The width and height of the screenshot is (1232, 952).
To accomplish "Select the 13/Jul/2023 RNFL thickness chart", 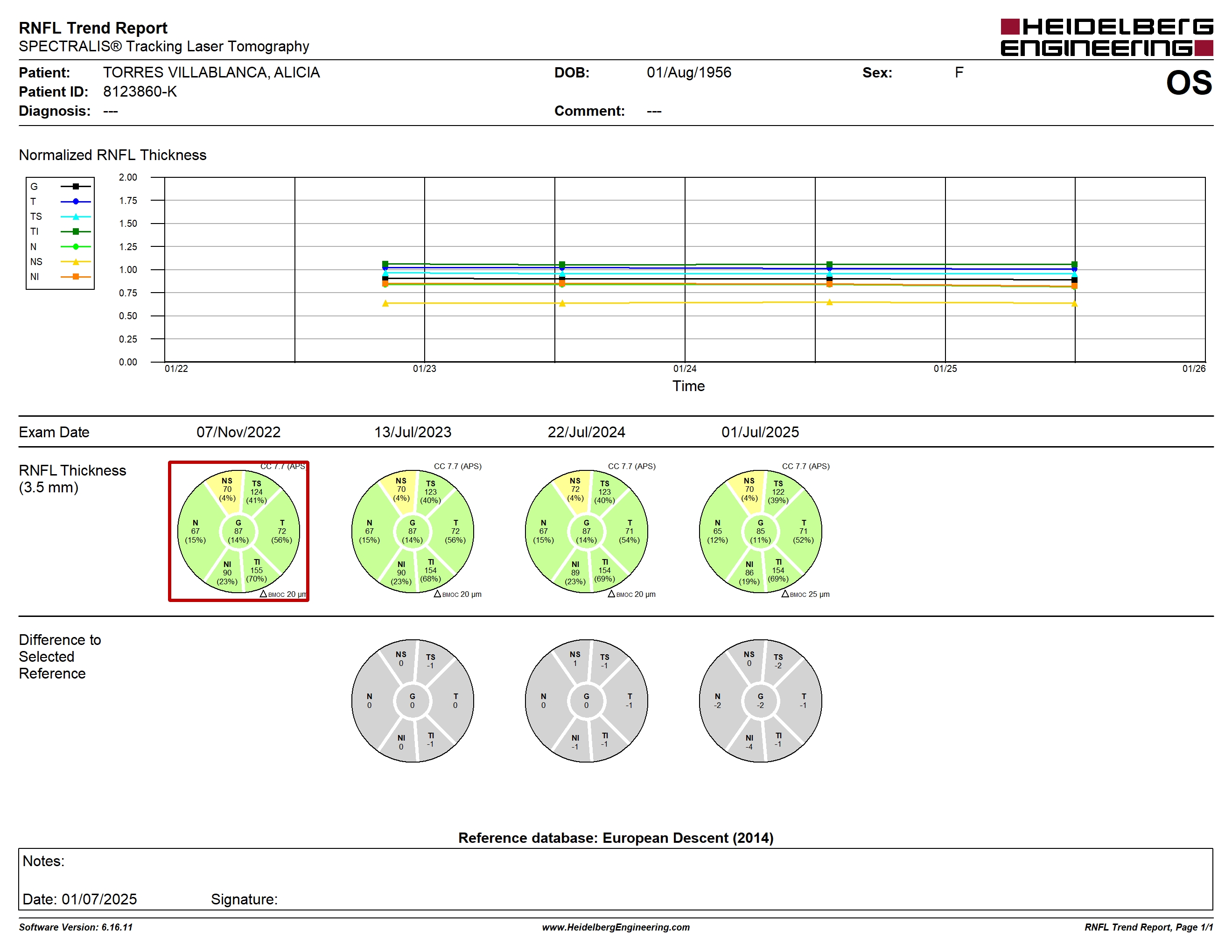I will [x=413, y=531].
